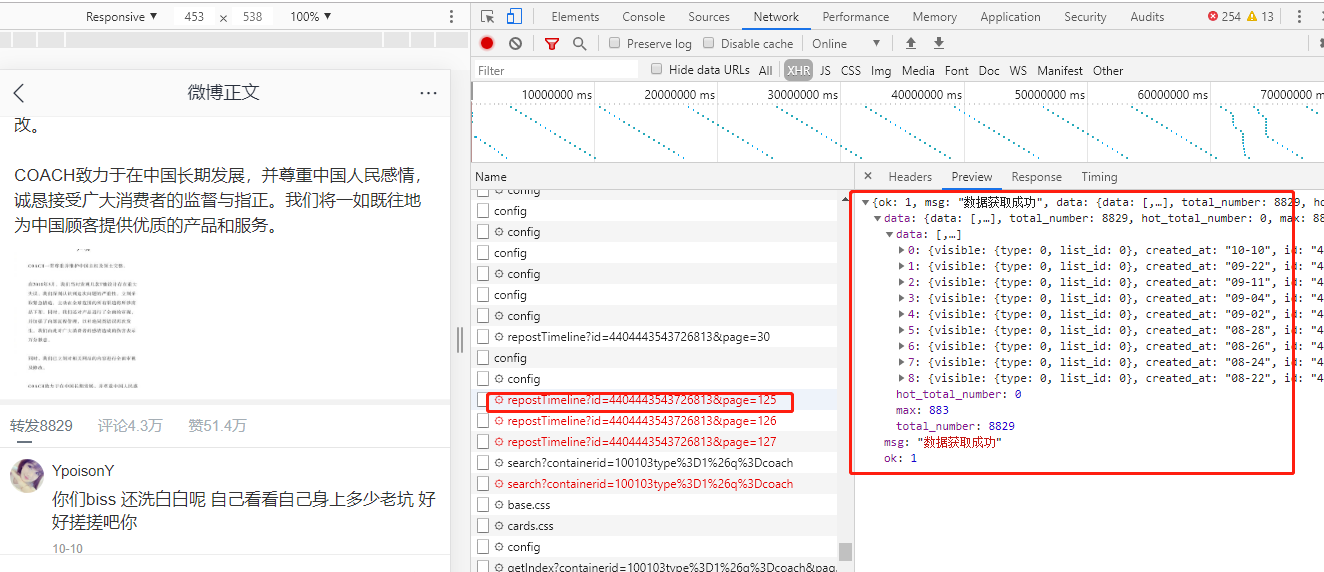Switch to the Response detail tab
The image size is (1324, 572).
point(1036,176)
